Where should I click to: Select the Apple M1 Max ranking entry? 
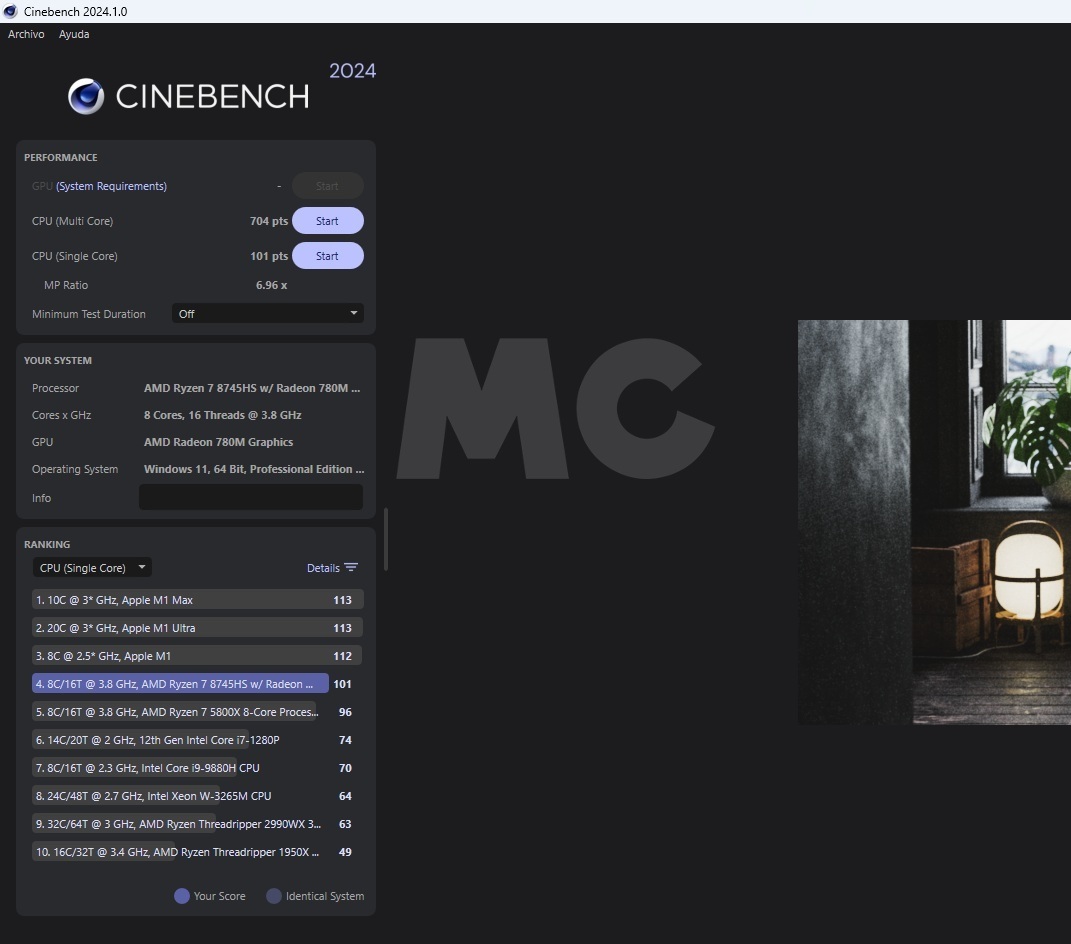[180, 600]
